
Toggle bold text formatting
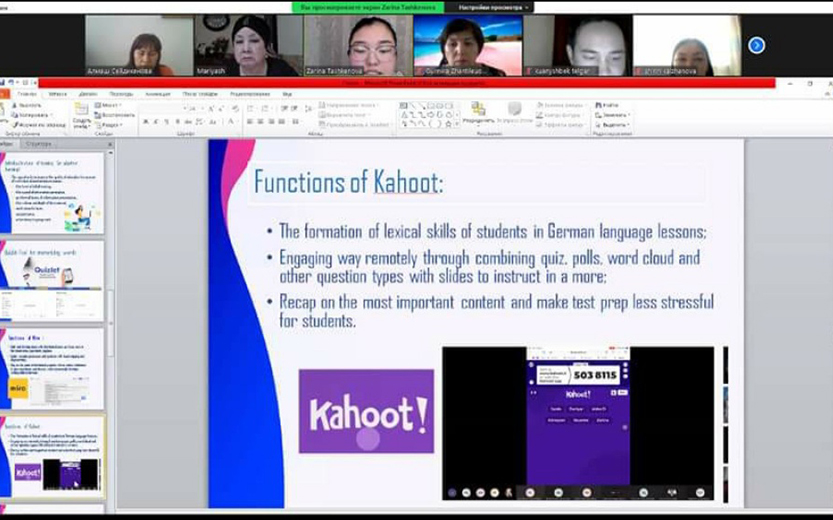[146, 121]
